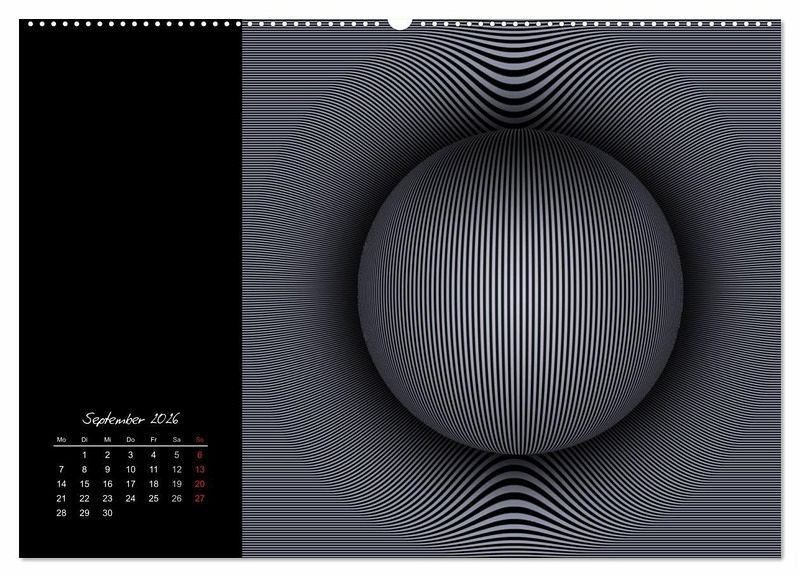Screen dimensions: 800x577
Task: Click date 4 in the calendar
Action: click(154, 455)
